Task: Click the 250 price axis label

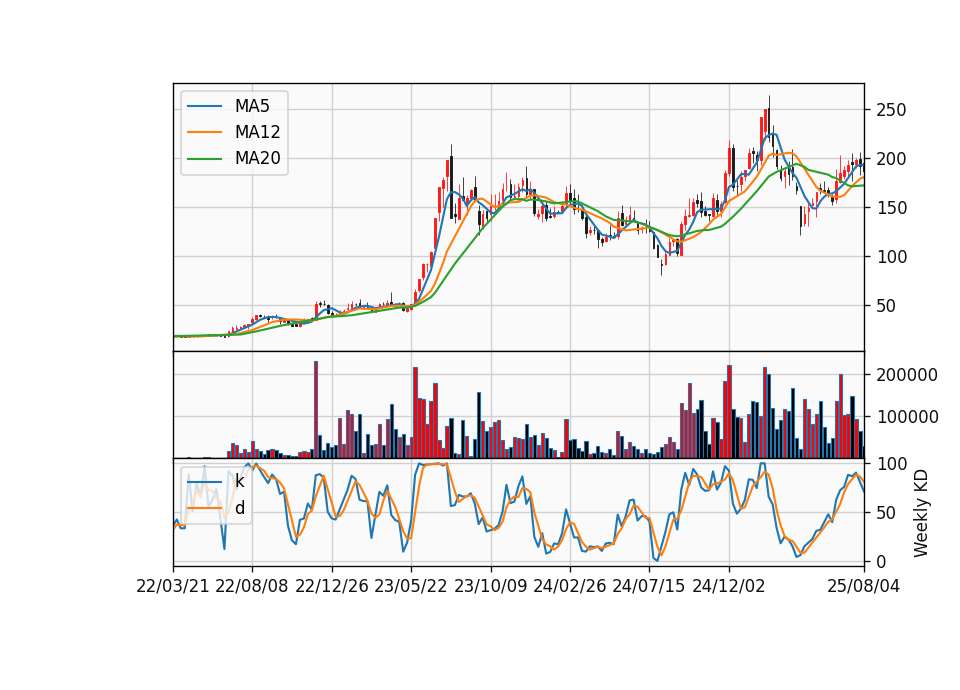Action: click(891, 110)
